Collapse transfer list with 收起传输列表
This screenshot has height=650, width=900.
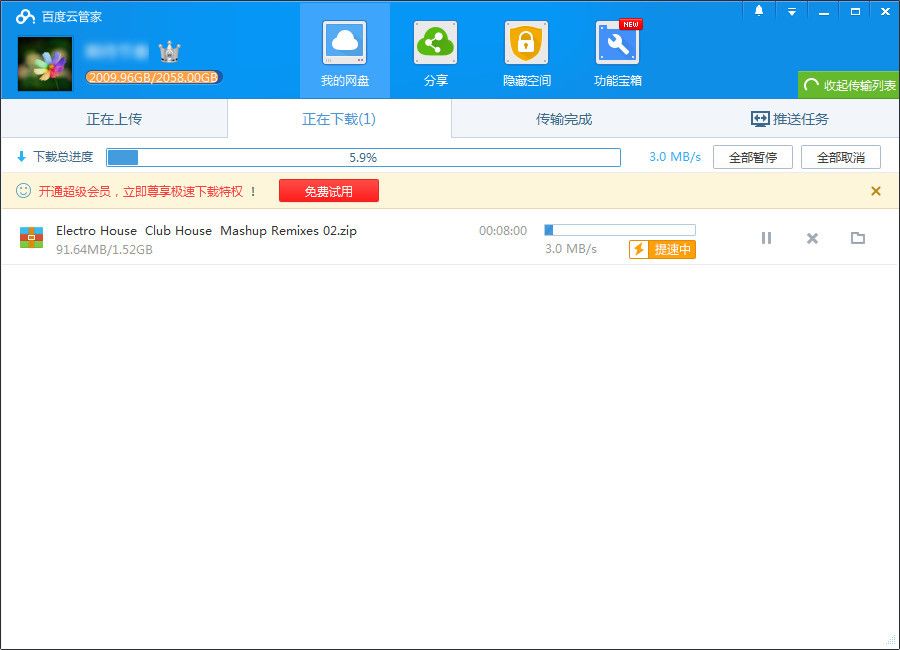click(x=849, y=85)
